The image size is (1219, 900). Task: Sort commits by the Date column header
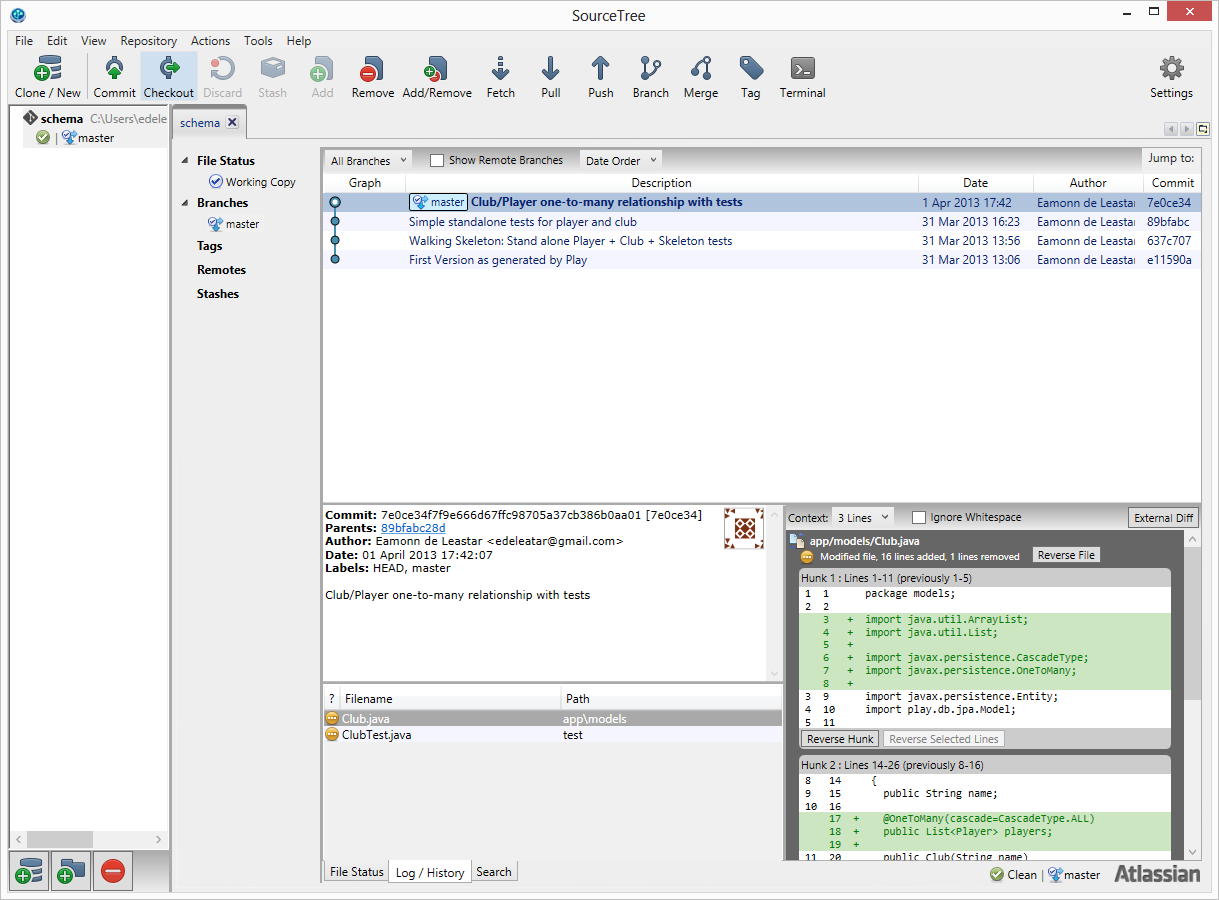coord(975,183)
